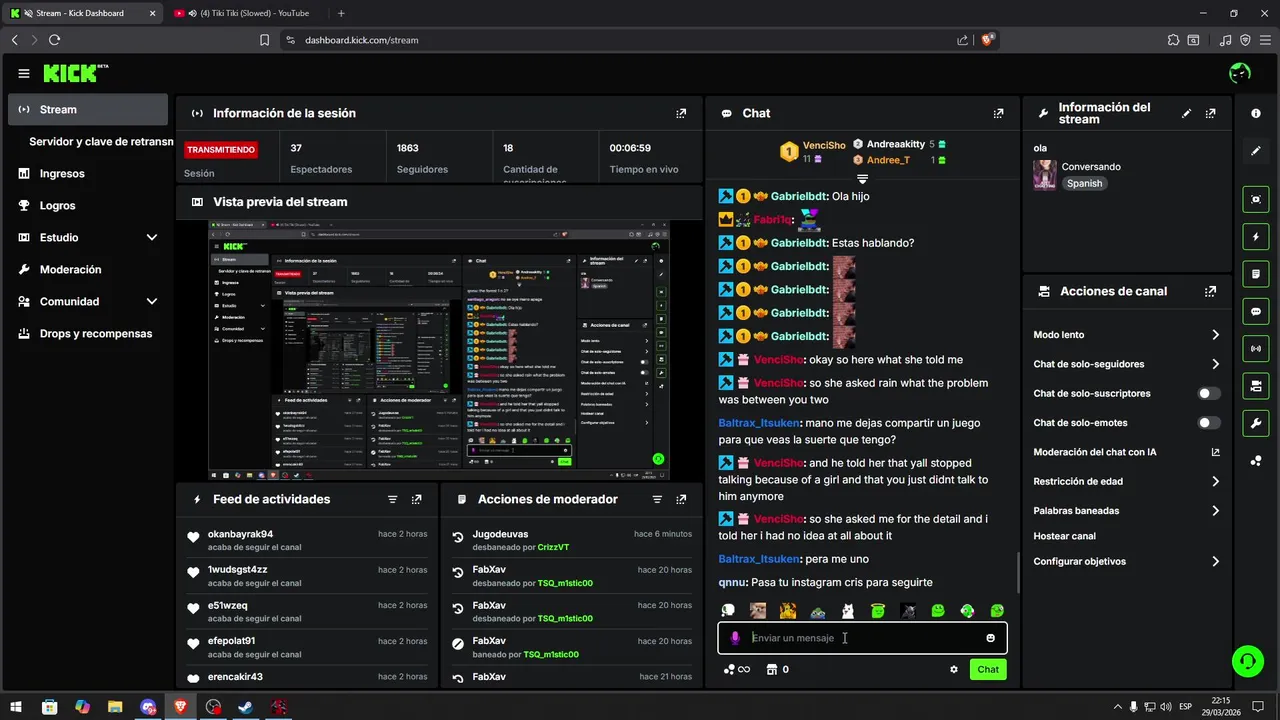
Task: Open Modo lento options chevron
Action: [x=1215, y=335]
